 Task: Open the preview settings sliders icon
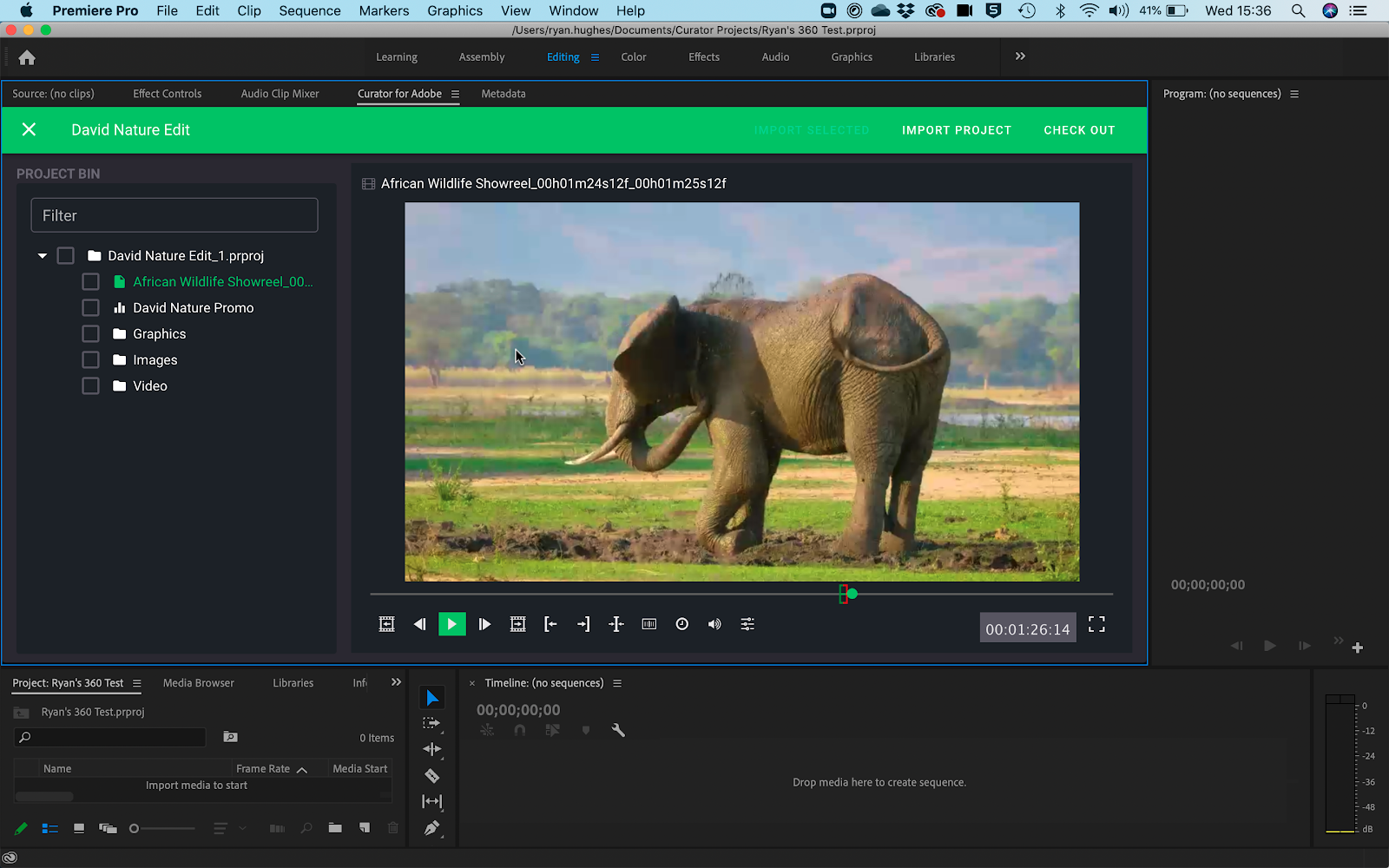point(747,624)
